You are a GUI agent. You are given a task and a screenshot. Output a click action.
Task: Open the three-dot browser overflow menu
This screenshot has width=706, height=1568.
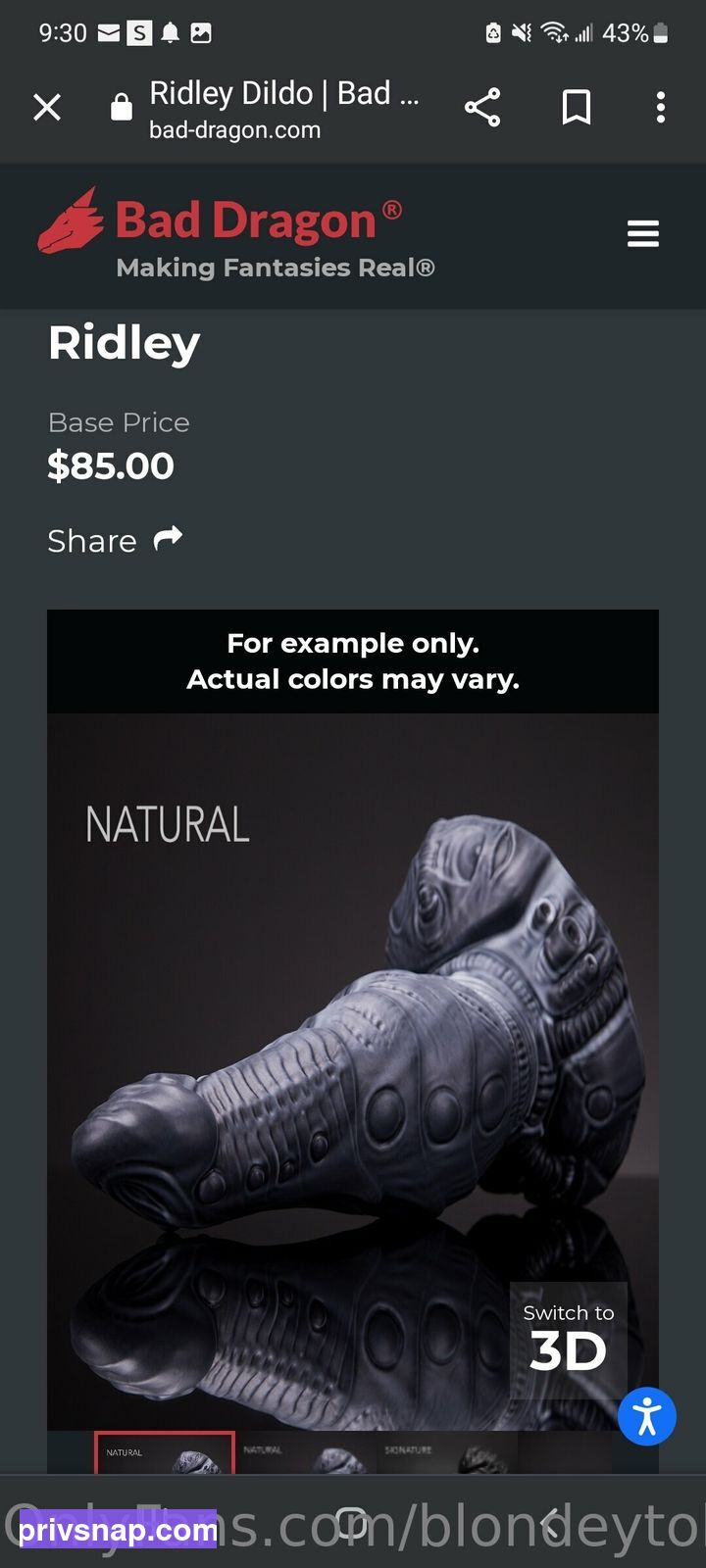coord(661,107)
